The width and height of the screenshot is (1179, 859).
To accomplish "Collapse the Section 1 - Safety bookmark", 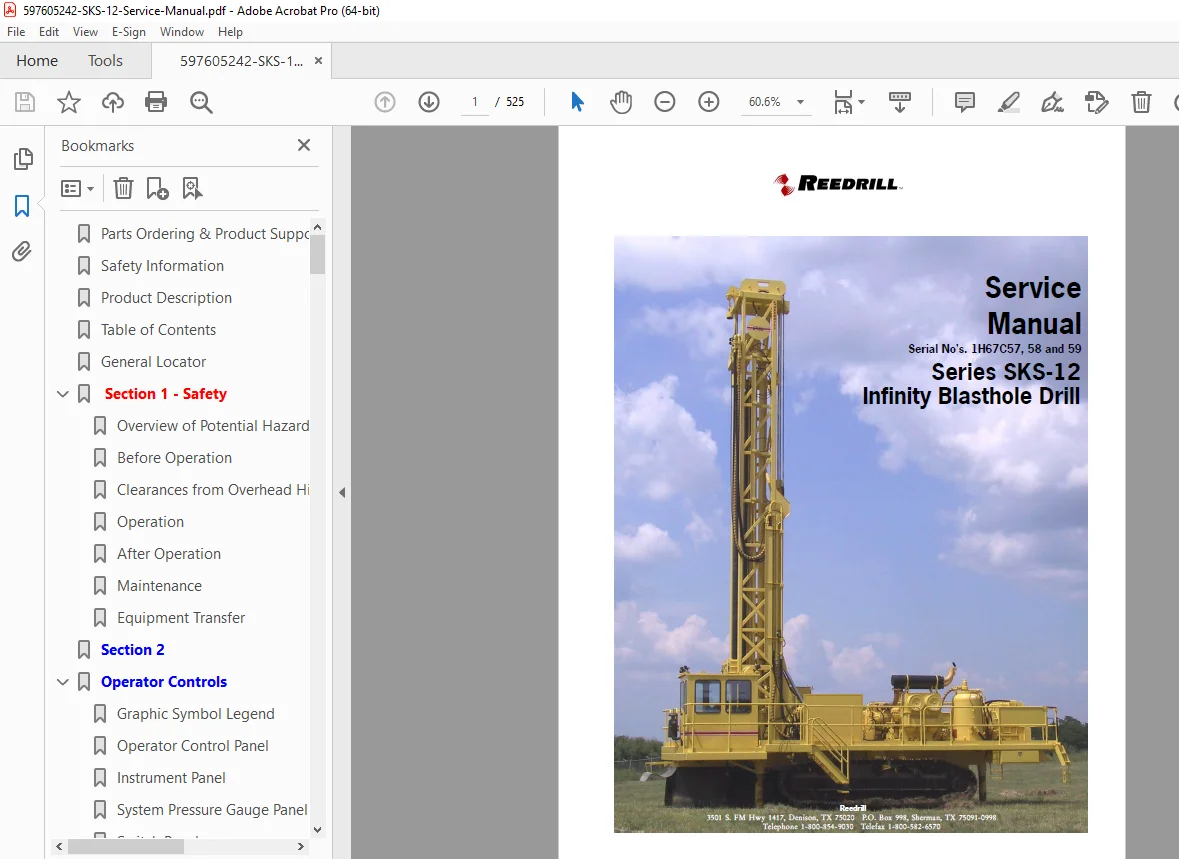I will point(63,393).
